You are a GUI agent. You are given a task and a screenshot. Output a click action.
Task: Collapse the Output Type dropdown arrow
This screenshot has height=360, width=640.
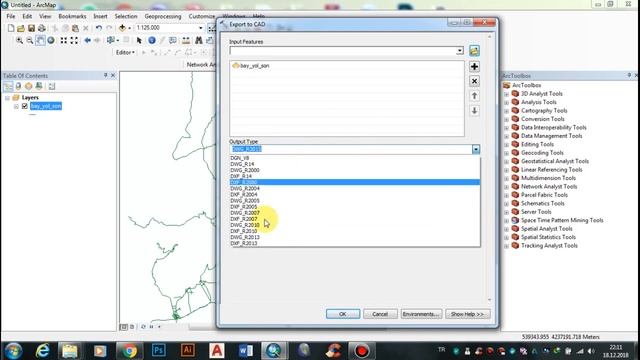click(x=476, y=149)
